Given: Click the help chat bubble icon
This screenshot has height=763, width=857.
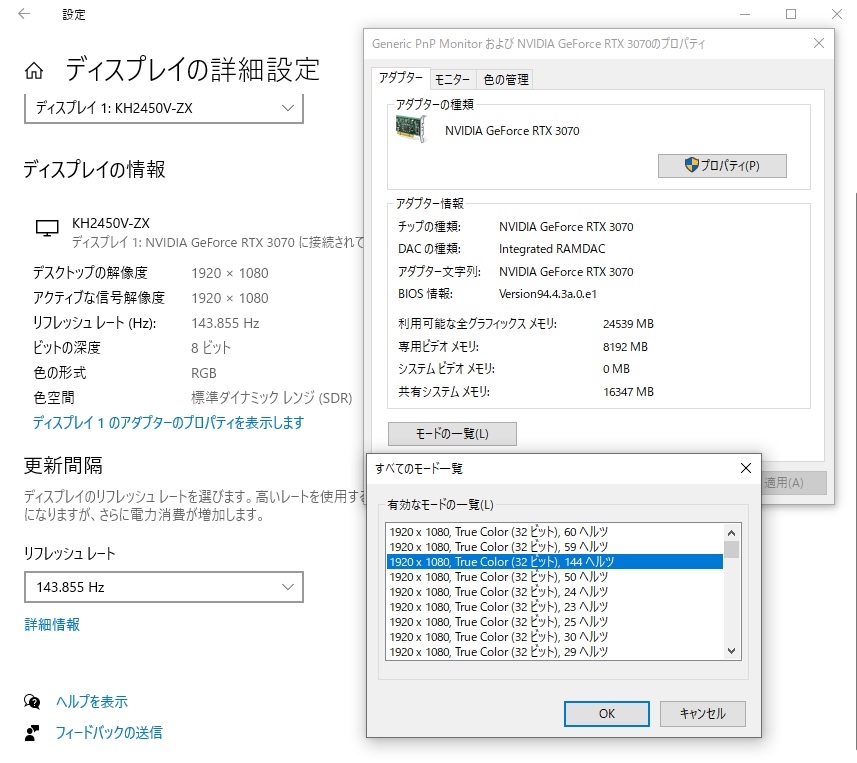Looking at the screenshot, I should click(x=32, y=701).
